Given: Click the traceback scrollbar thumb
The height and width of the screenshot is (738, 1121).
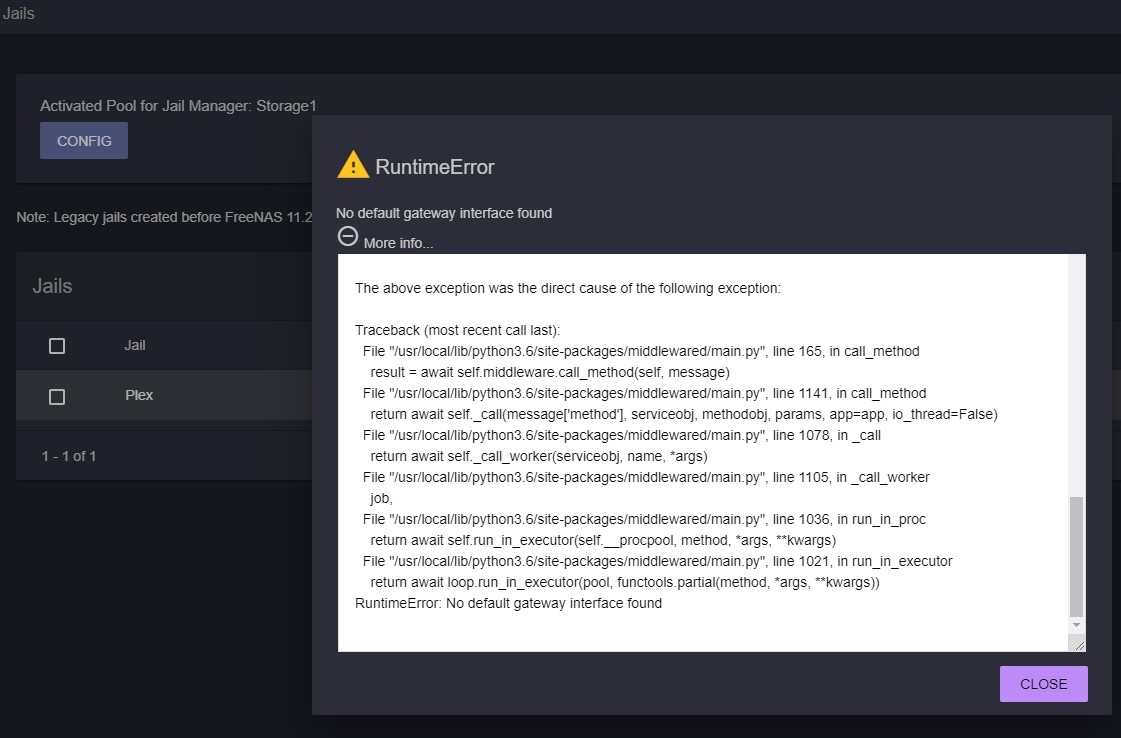Looking at the screenshot, I should click(x=1076, y=555).
